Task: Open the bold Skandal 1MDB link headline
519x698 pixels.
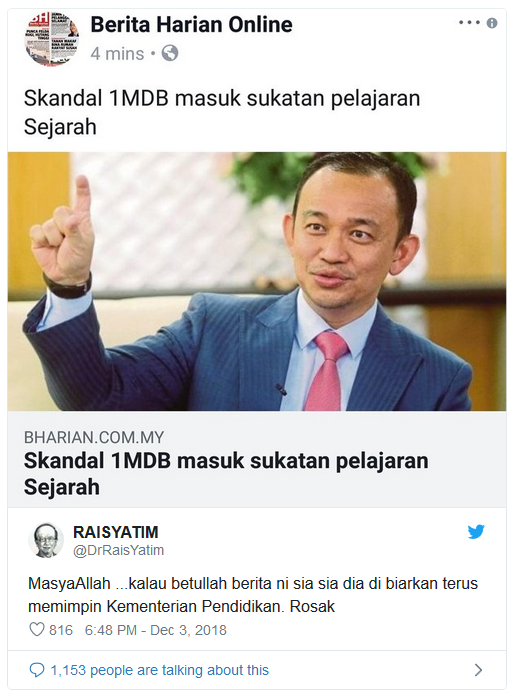Action: (x=226, y=474)
